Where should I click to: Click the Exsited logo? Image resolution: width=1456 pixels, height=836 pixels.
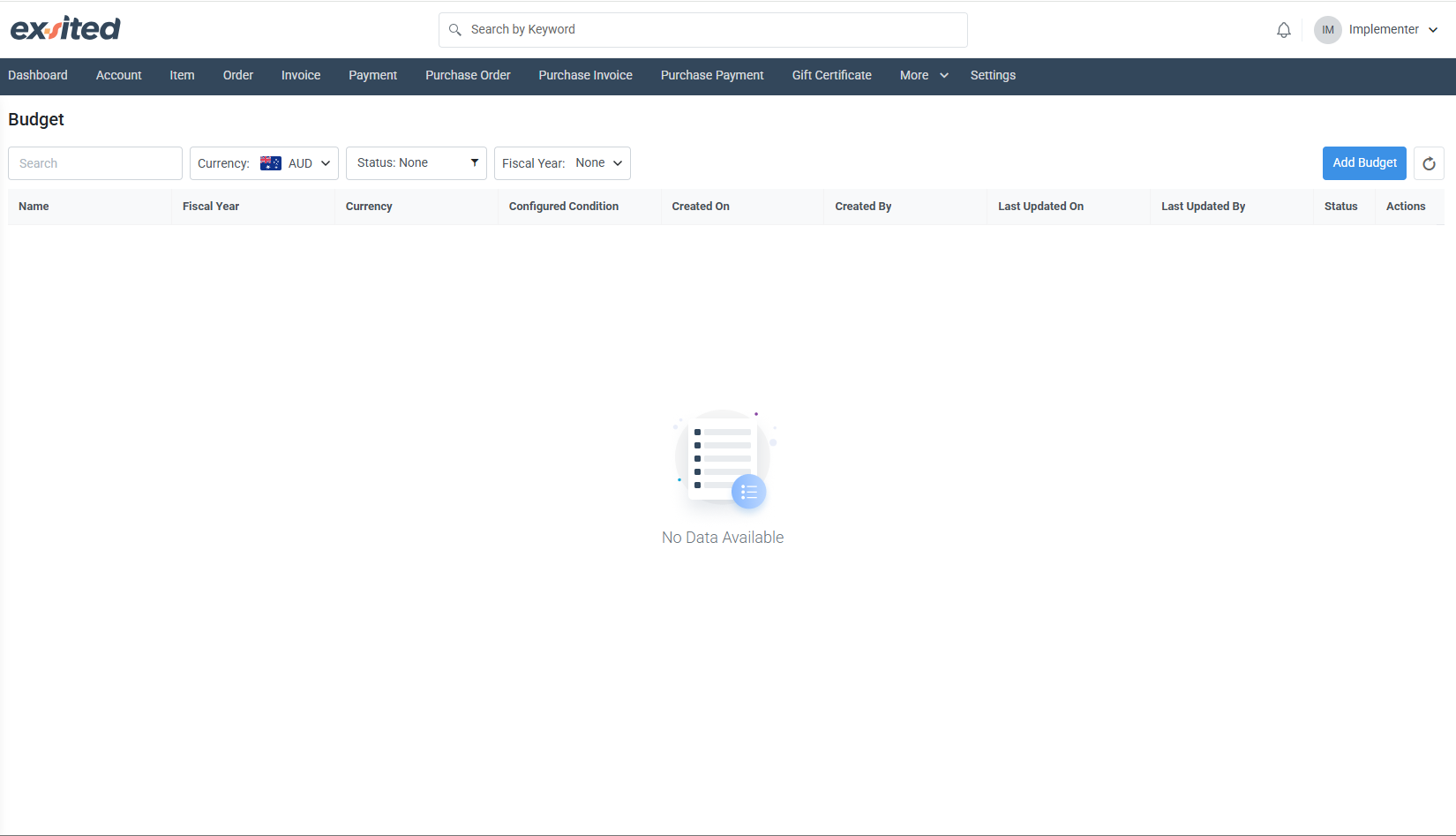point(65,29)
